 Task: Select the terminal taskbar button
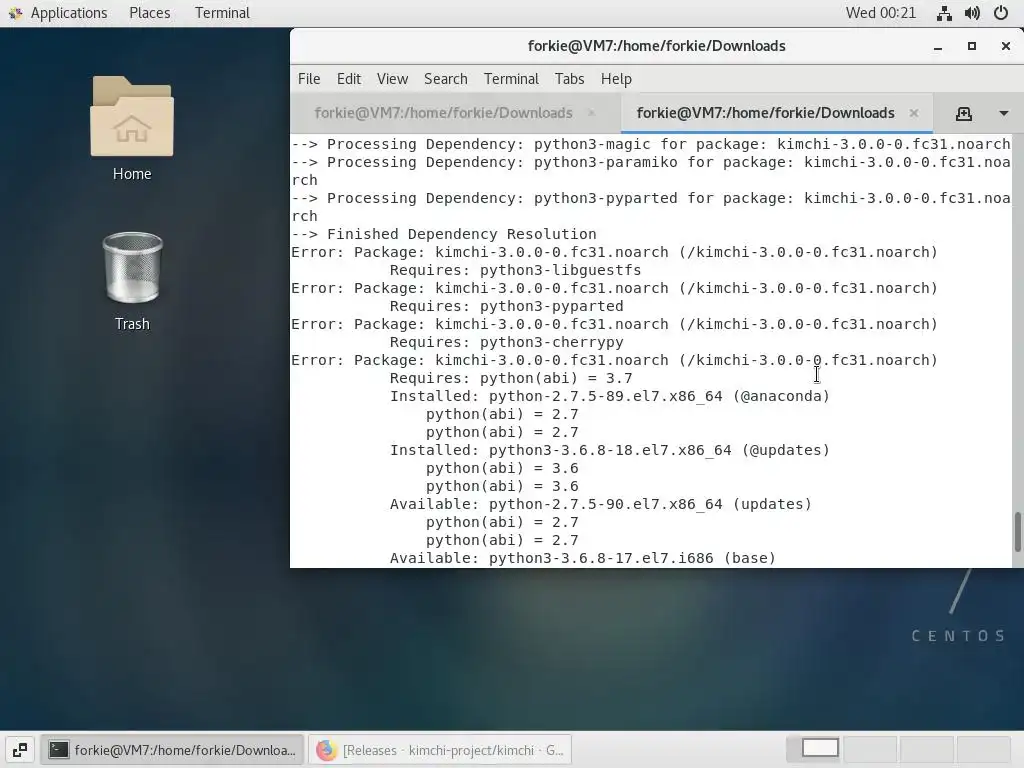point(173,750)
